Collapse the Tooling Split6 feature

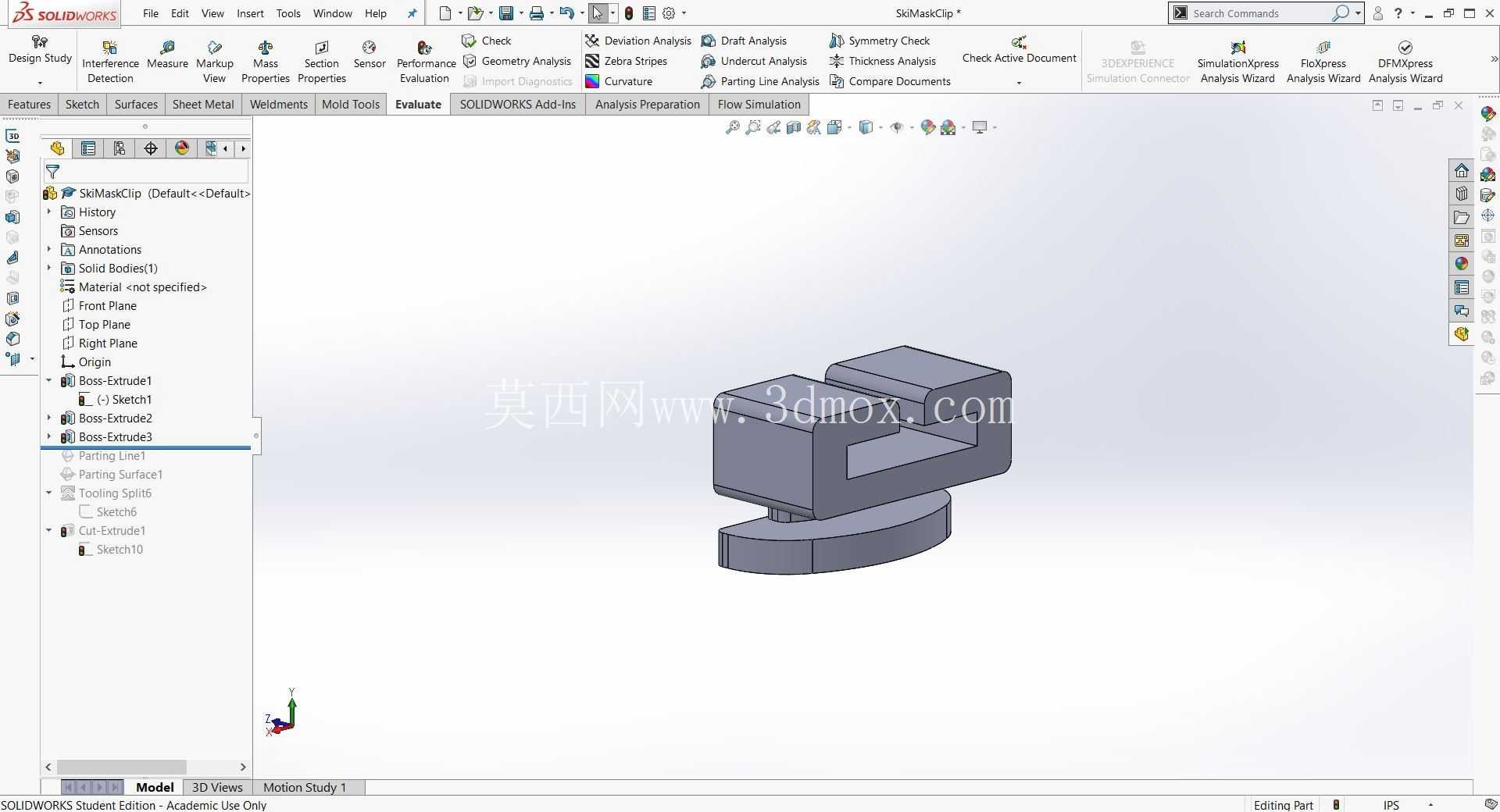[49, 493]
